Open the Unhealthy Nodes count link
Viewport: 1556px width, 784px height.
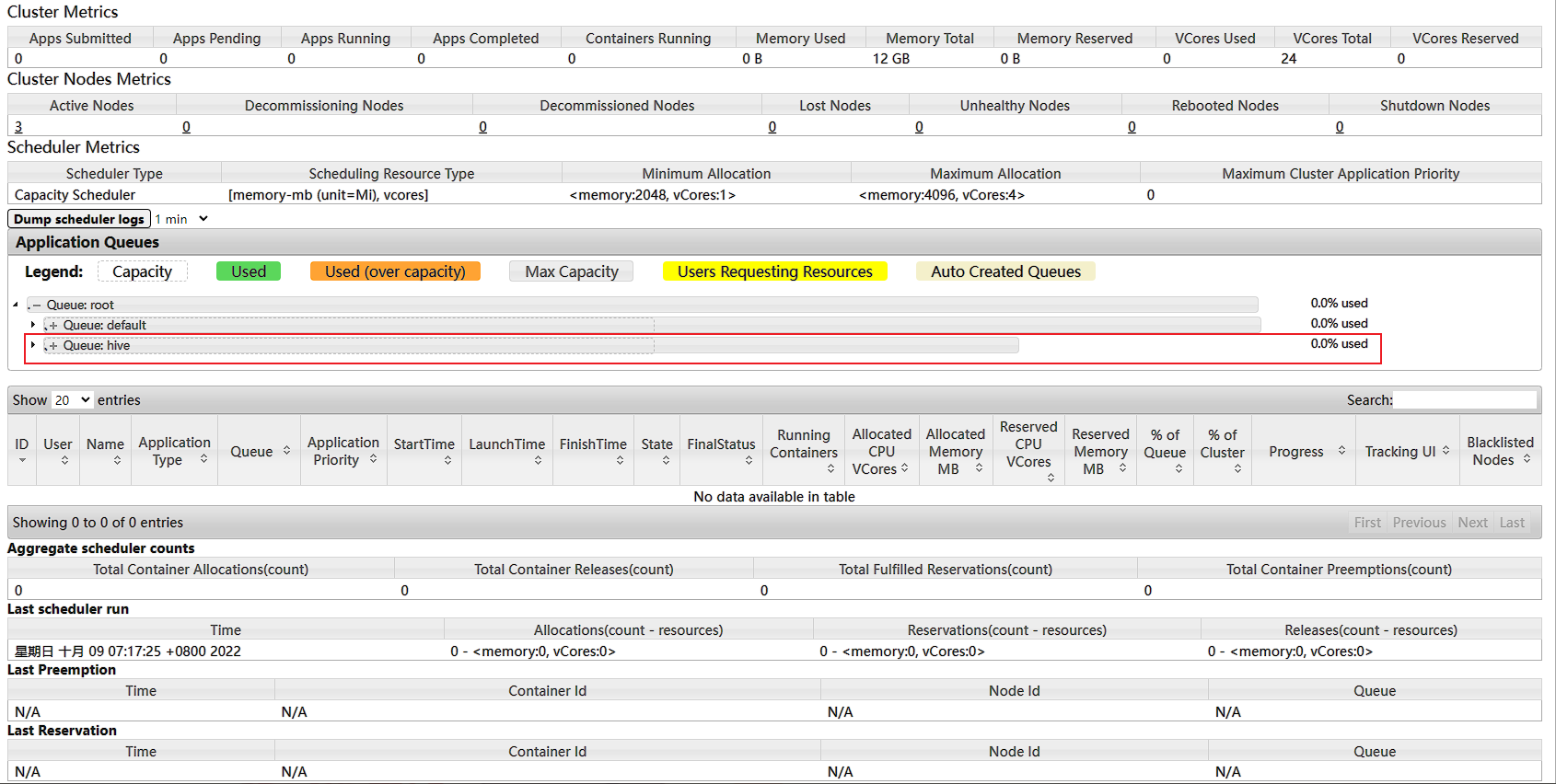pos(919,127)
